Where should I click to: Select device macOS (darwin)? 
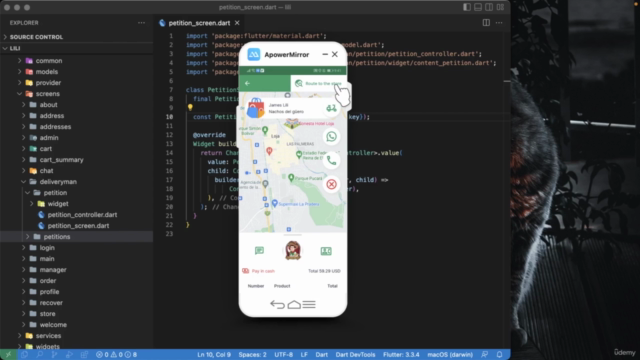point(450,355)
